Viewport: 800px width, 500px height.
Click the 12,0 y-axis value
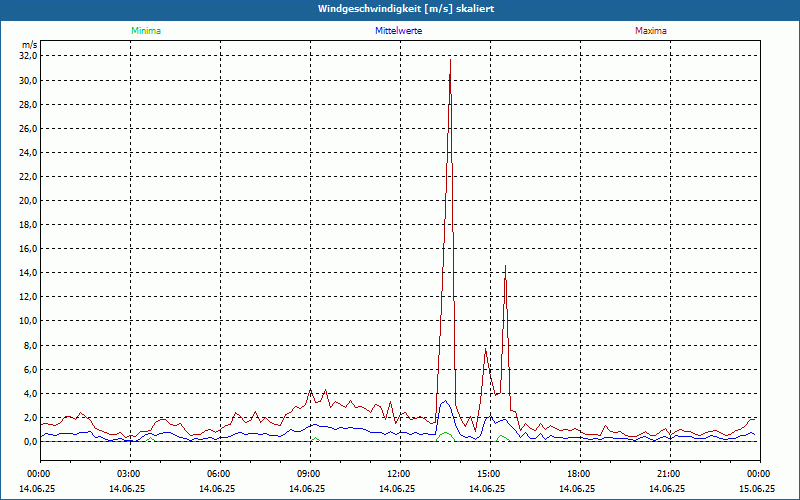tap(28, 296)
